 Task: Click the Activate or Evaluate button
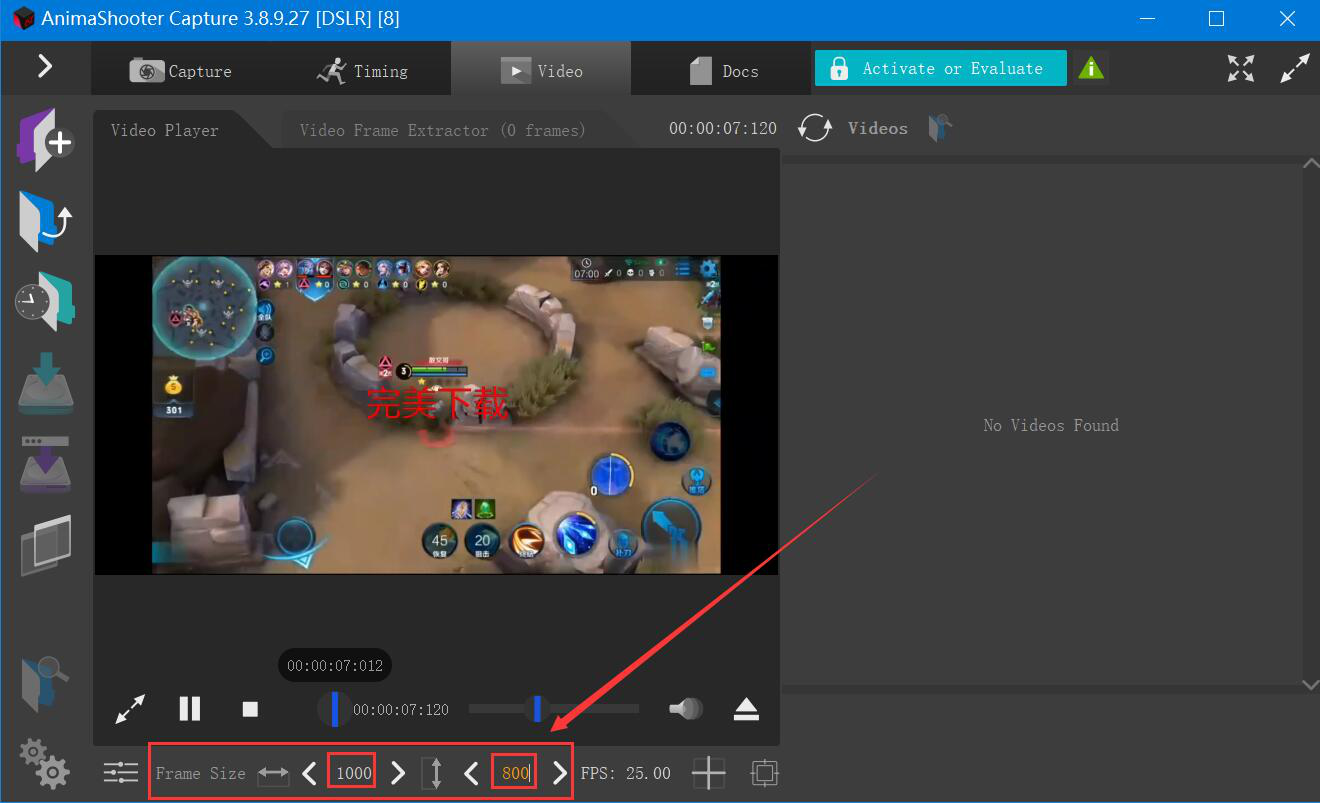[940, 68]
